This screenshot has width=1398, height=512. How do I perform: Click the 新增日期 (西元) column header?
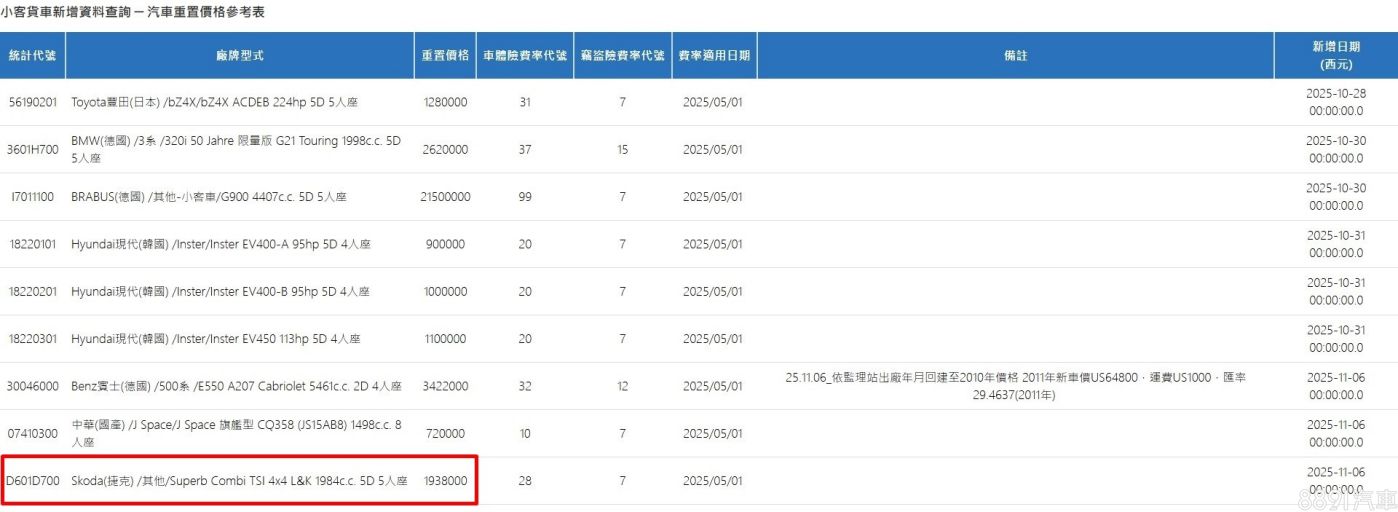point(1335,56)
